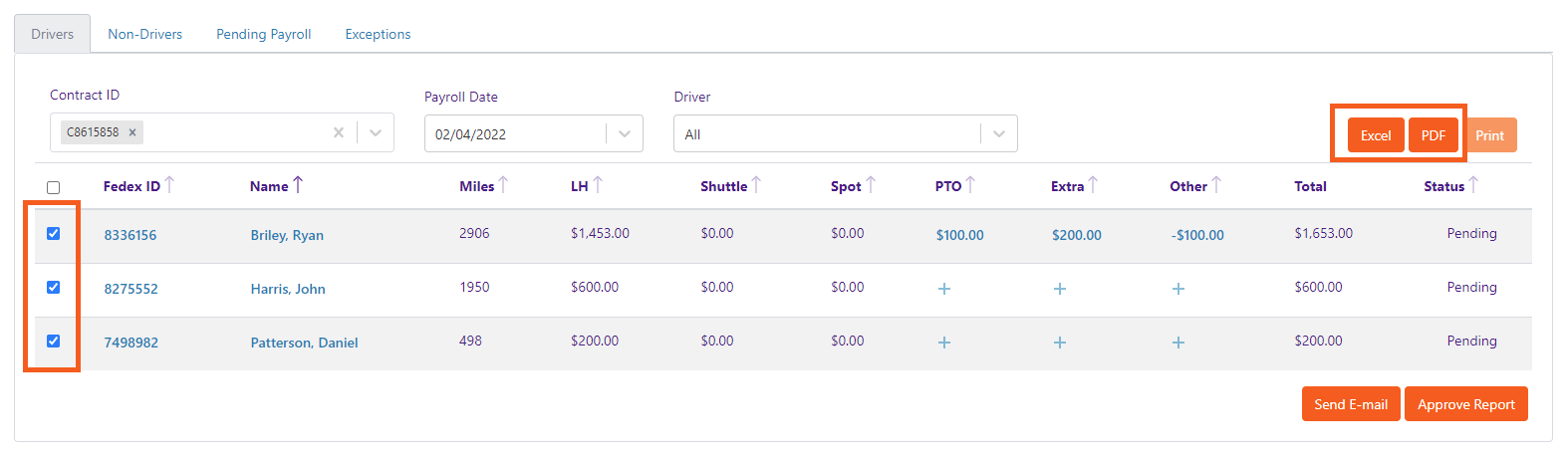Sort table by Status arrow
Image resolution: width=1568 pixels, height=460 pixels.
coord(1474,185)
